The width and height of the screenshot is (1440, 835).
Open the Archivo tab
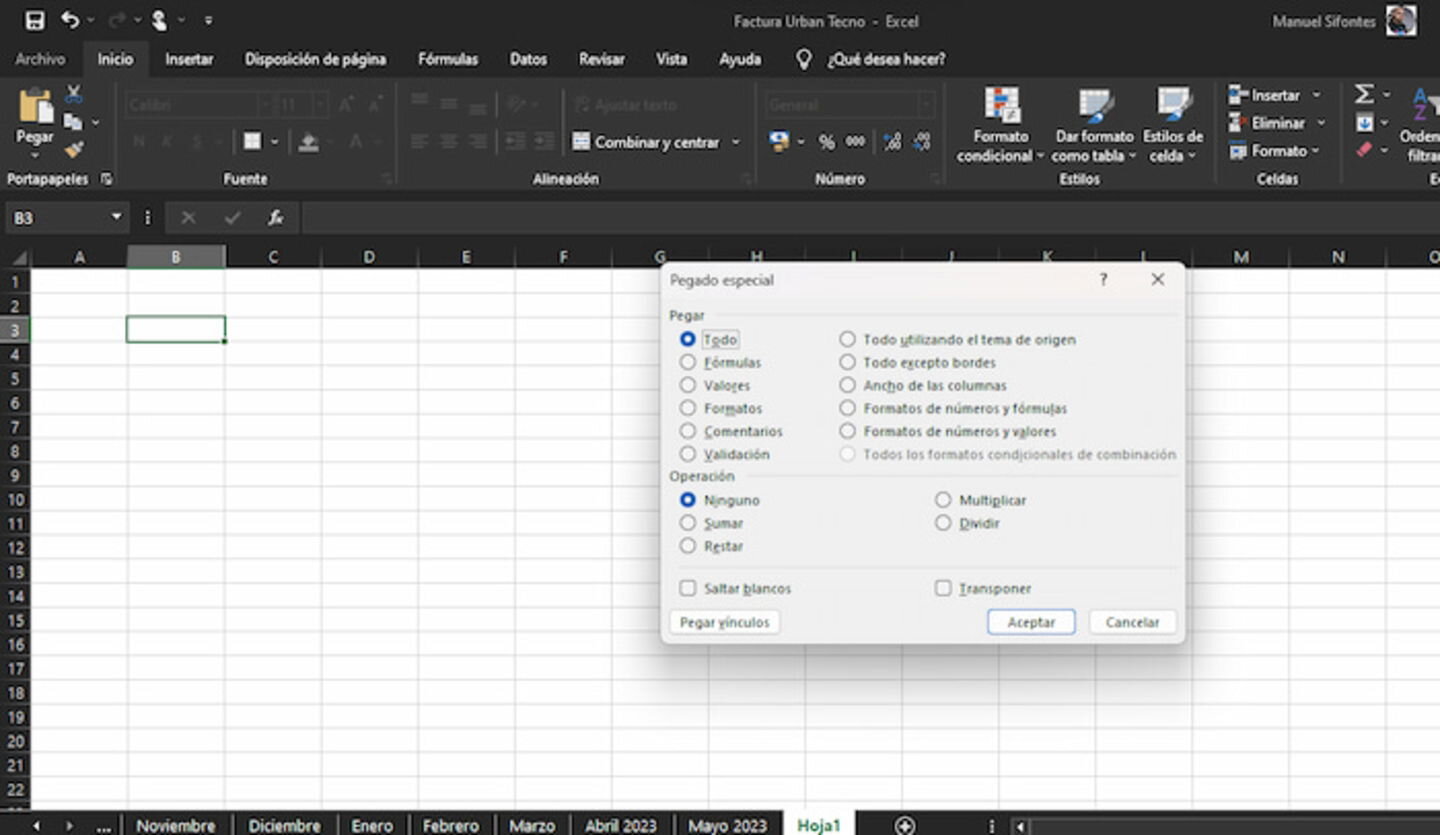pyautogui.click(x=40, y=59)
